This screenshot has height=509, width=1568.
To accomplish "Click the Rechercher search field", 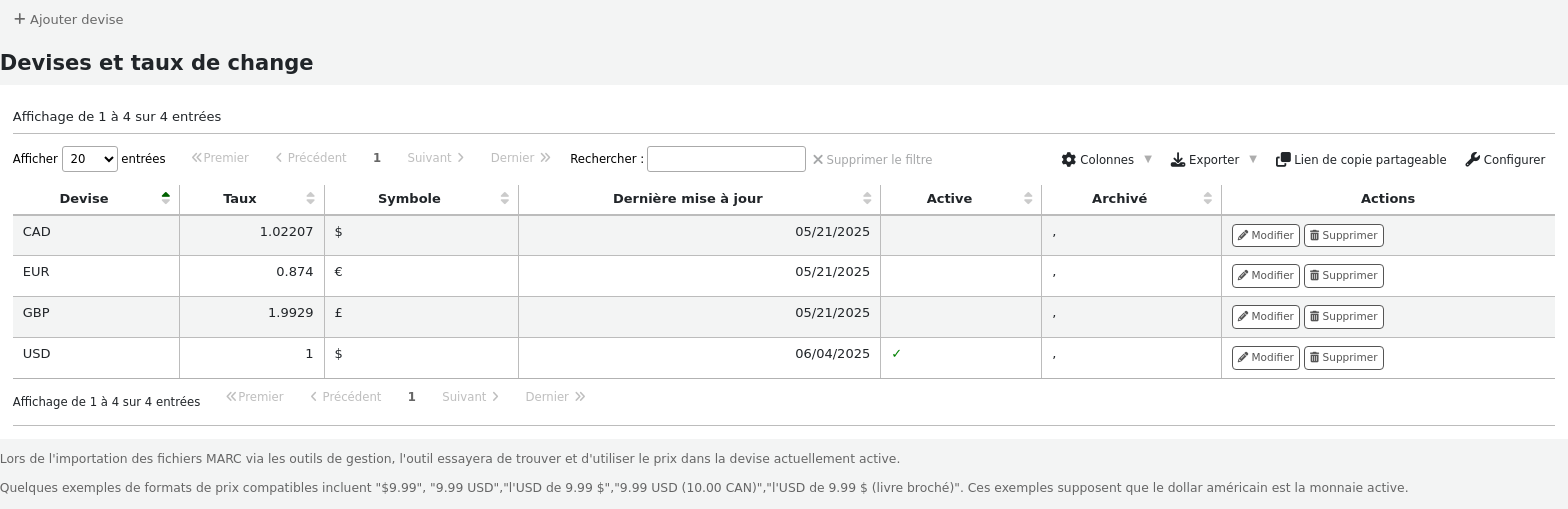I will coord(726,159).
